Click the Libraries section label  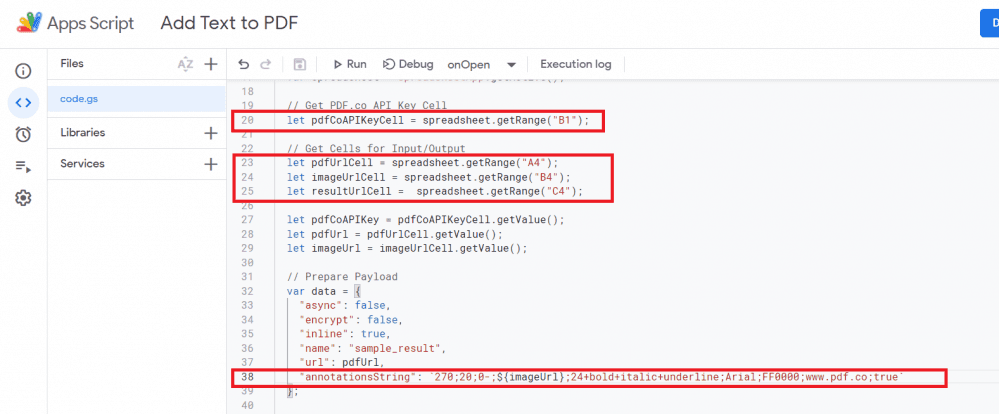coord(83,132)
